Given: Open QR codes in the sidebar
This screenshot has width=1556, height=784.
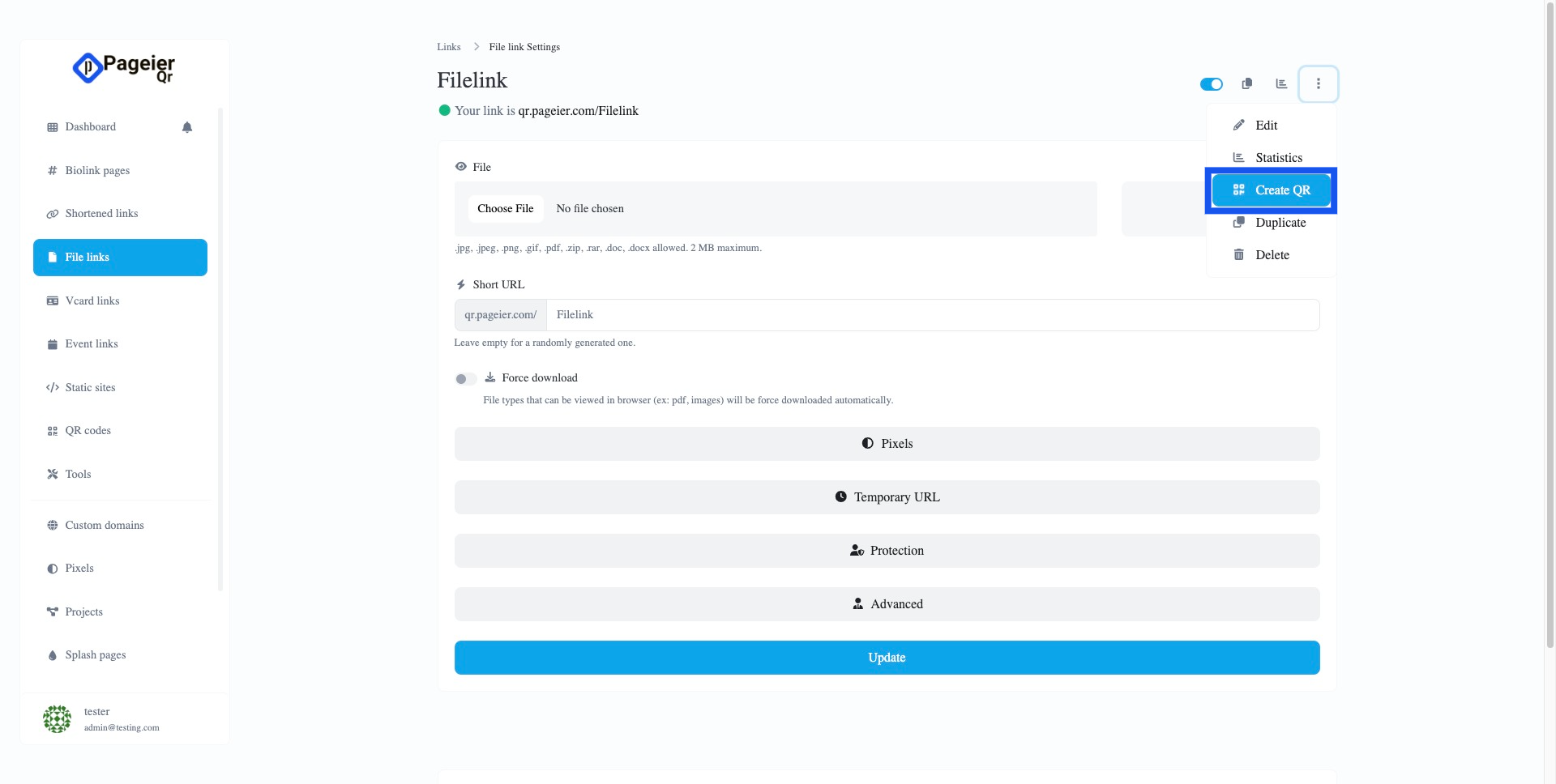Looking at the screenshot, I should pos(88,431).
